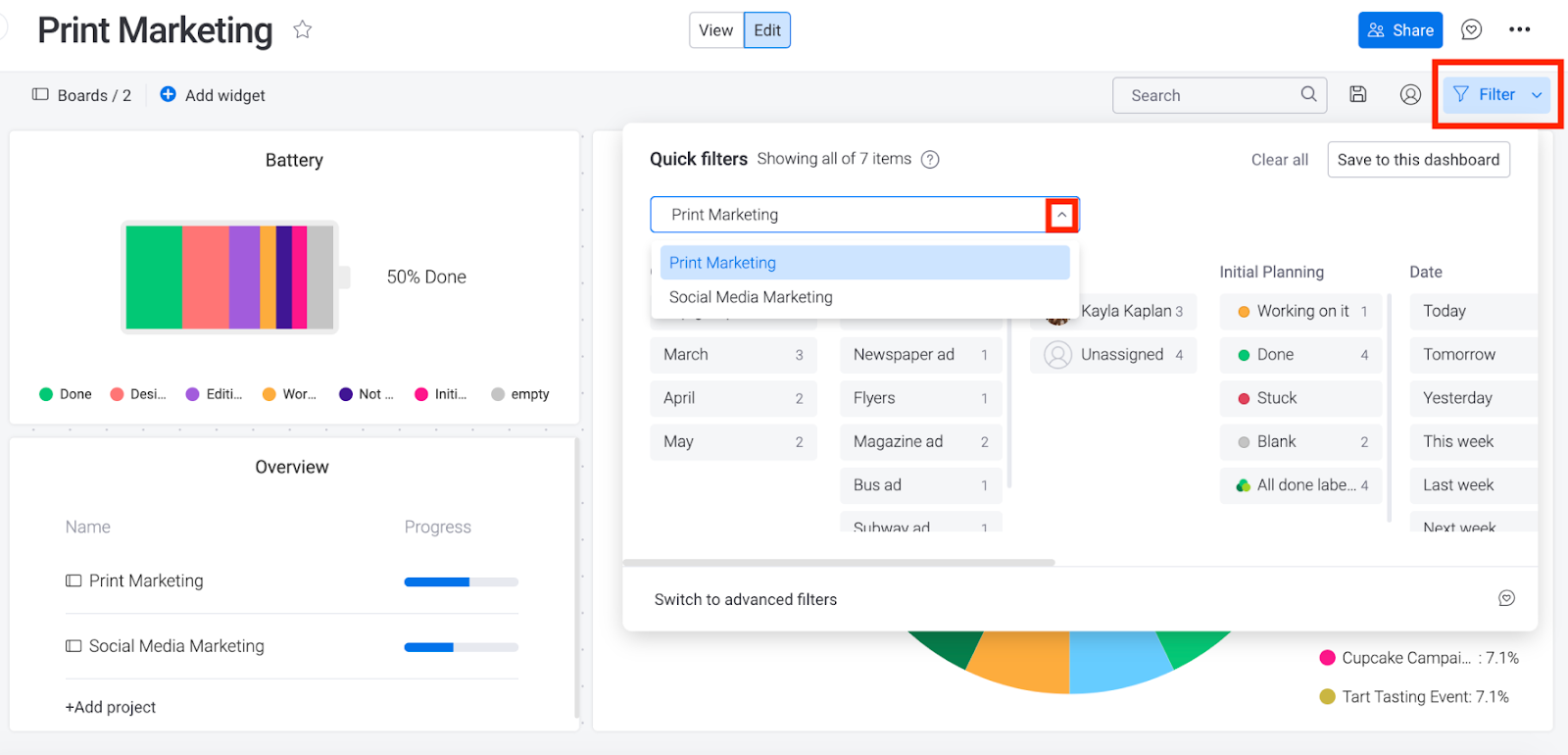The image size is (1568, 755).
Task: Select the This week date filter
Action: (x=1474, y=442)
